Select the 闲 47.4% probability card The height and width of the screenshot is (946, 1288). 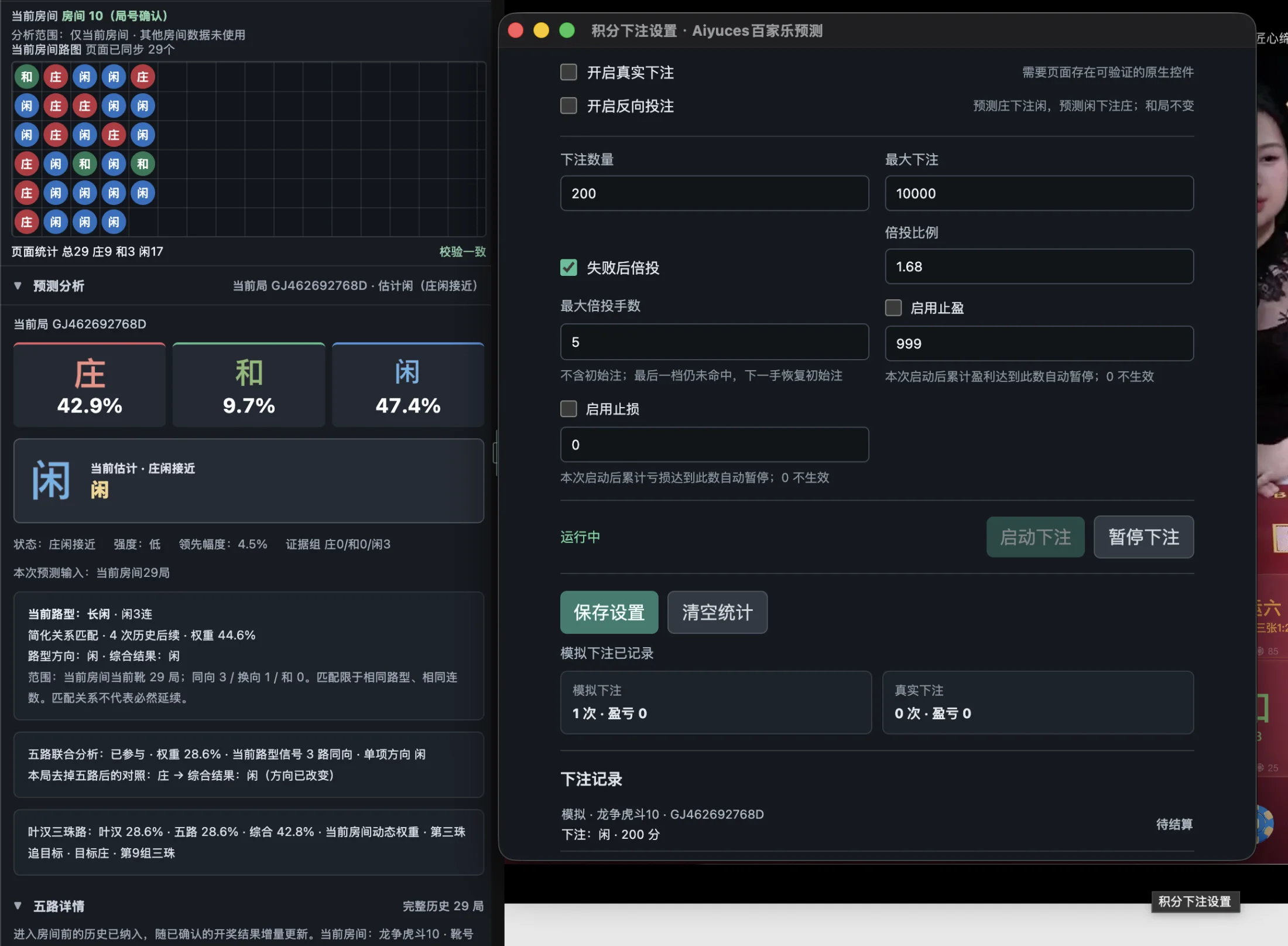click(x=408, y=385)
